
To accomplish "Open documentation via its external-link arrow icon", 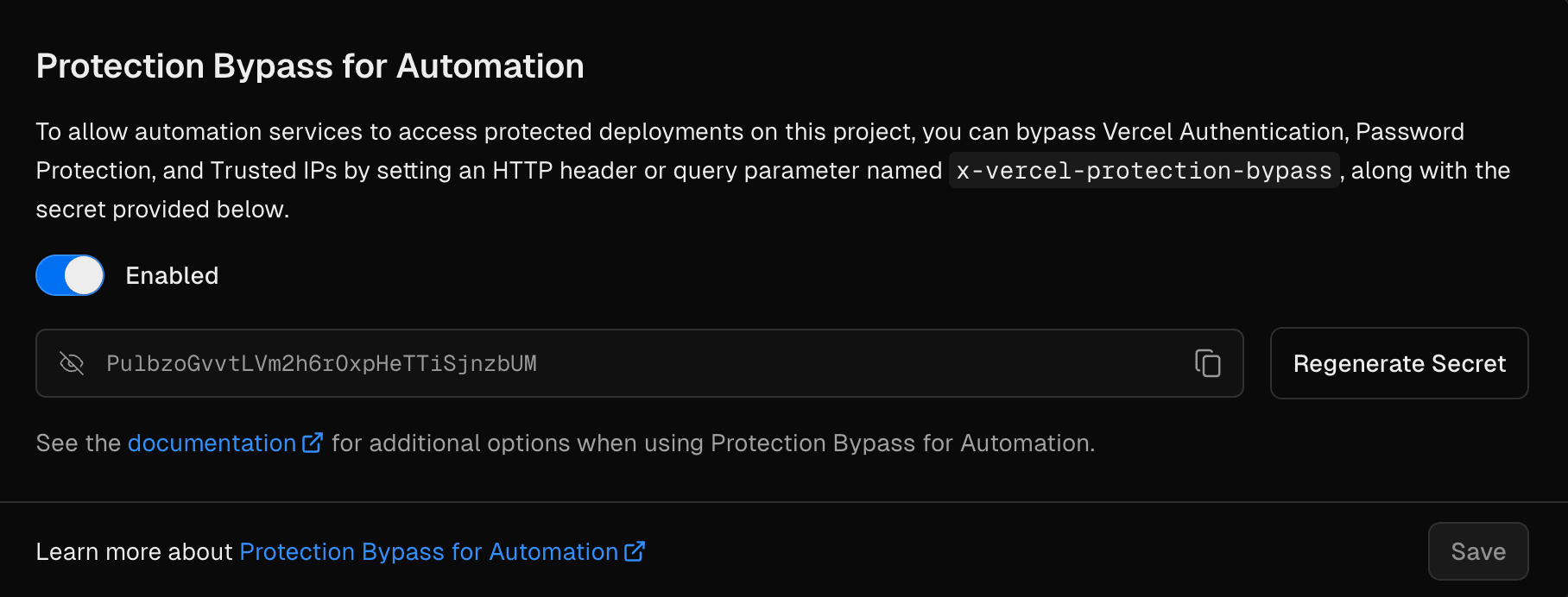I will (313, 441).
